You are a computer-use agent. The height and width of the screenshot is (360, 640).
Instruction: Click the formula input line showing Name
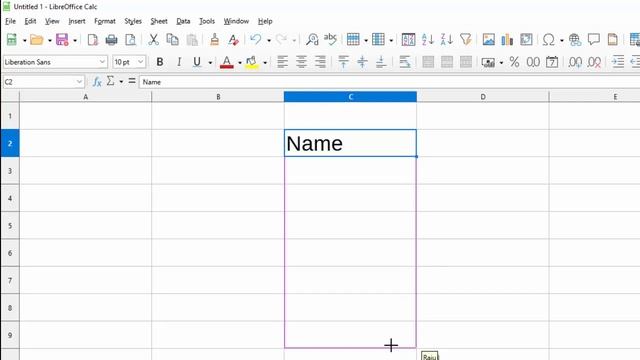pyautogui.click(x=389, y=82)
